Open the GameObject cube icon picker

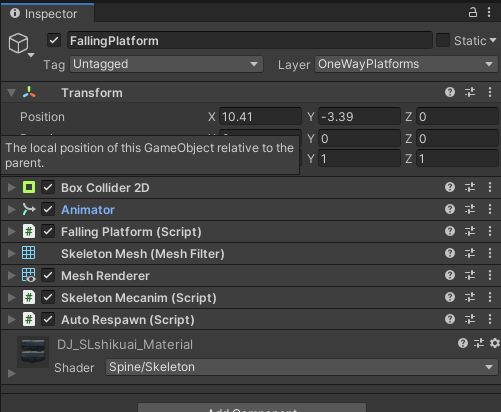tap(21, 44)
